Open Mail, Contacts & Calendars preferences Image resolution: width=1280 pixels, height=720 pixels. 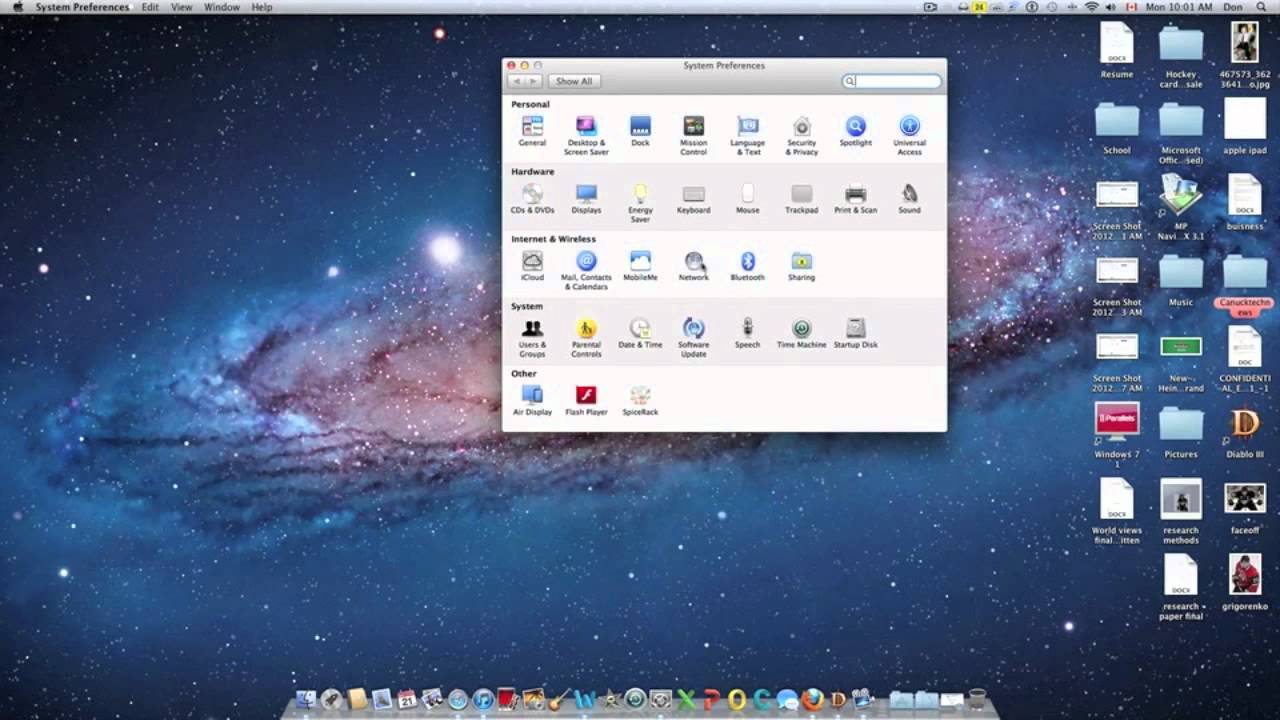pos(586,270)
